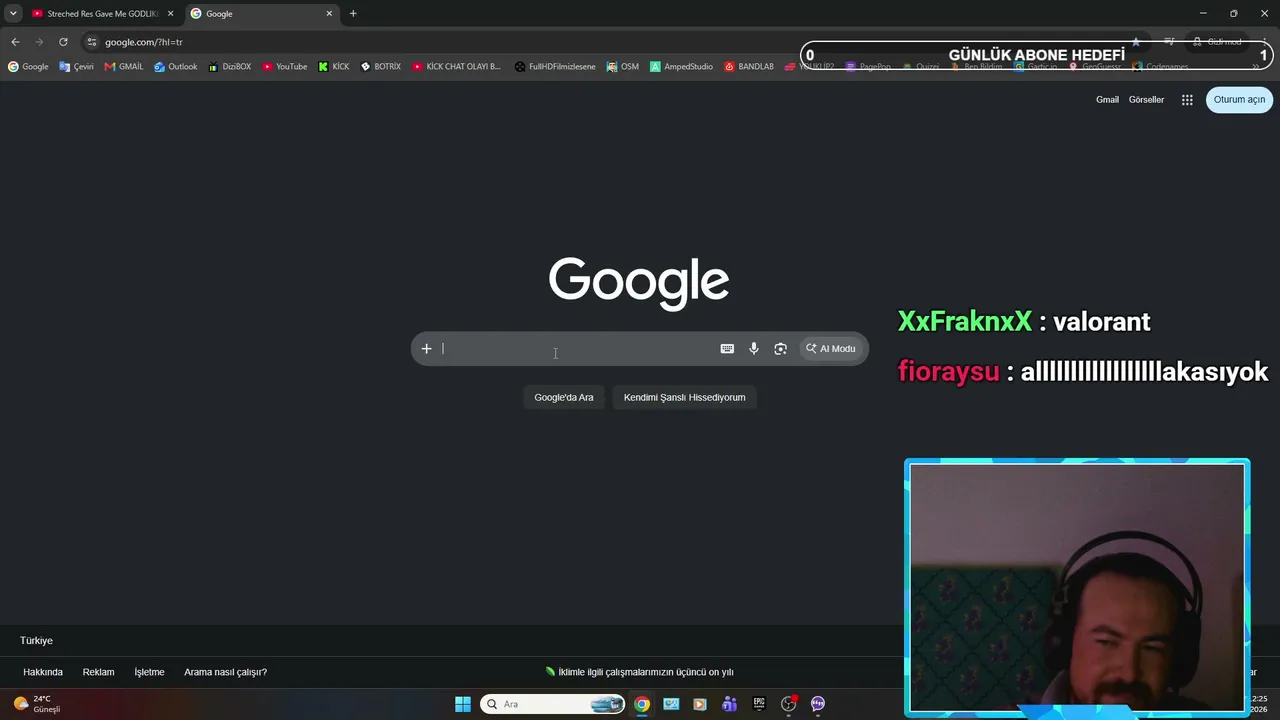Open the Outlook bookmark
This screenshot has width=1280, height=720.
coord(176,67)
